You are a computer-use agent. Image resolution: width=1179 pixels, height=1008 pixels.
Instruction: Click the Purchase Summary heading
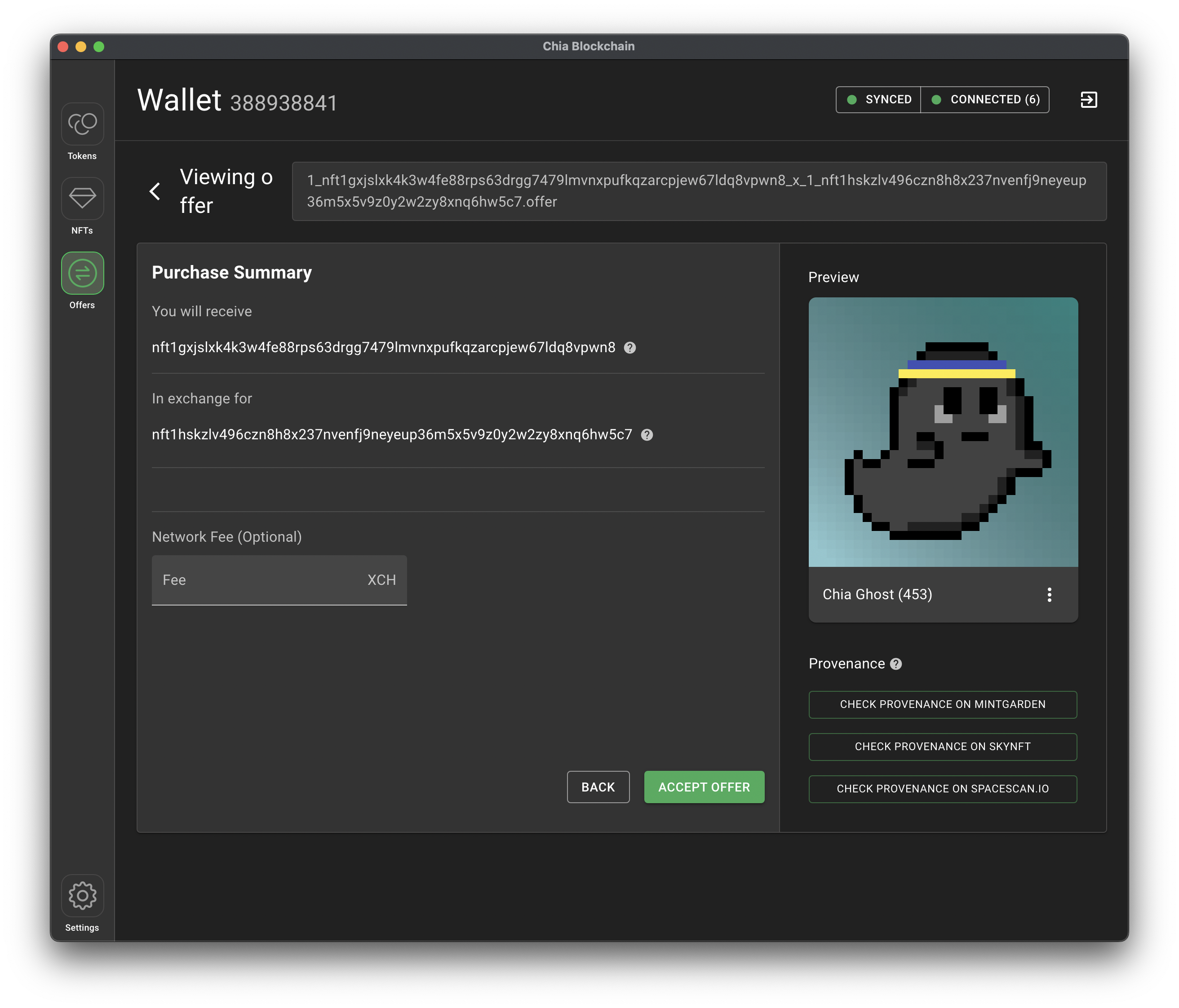coord(231,273)
